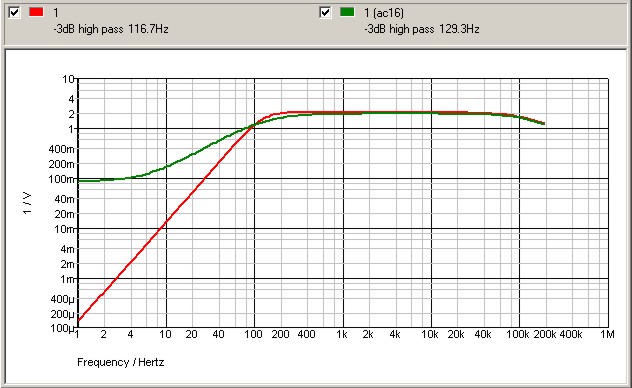This screenshot has width=632, height=388.
Task: Click the '1 (ac16)' curve label
Action: point(384,13)
